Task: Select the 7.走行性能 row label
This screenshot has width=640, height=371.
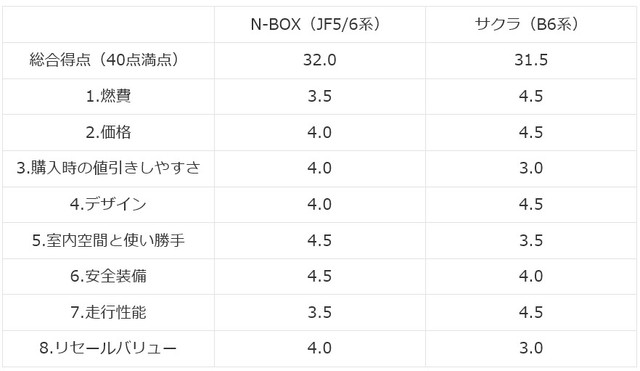Action: click(x=108, y=312)
